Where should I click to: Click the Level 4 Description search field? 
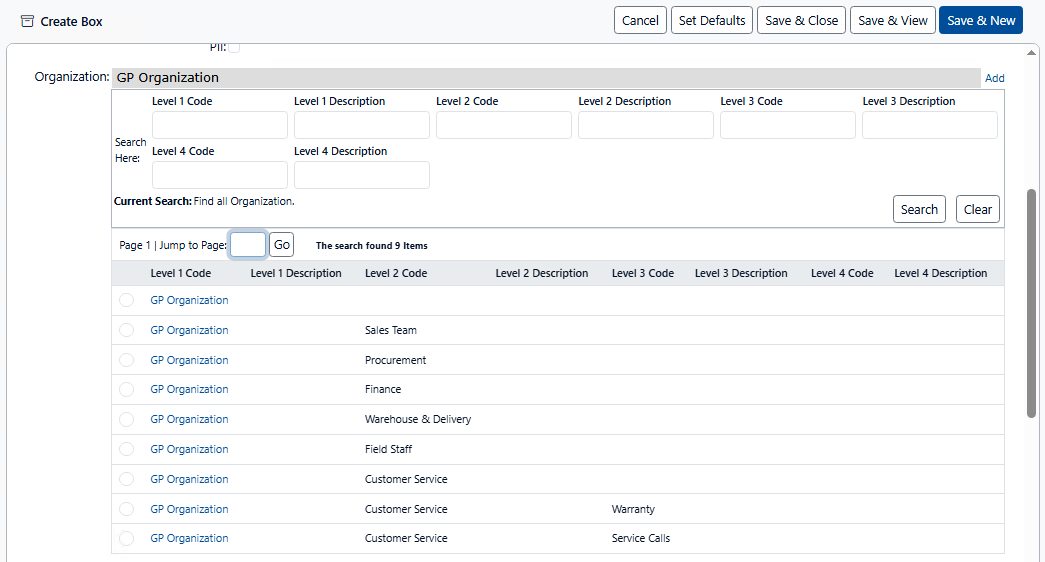point(362,175)
